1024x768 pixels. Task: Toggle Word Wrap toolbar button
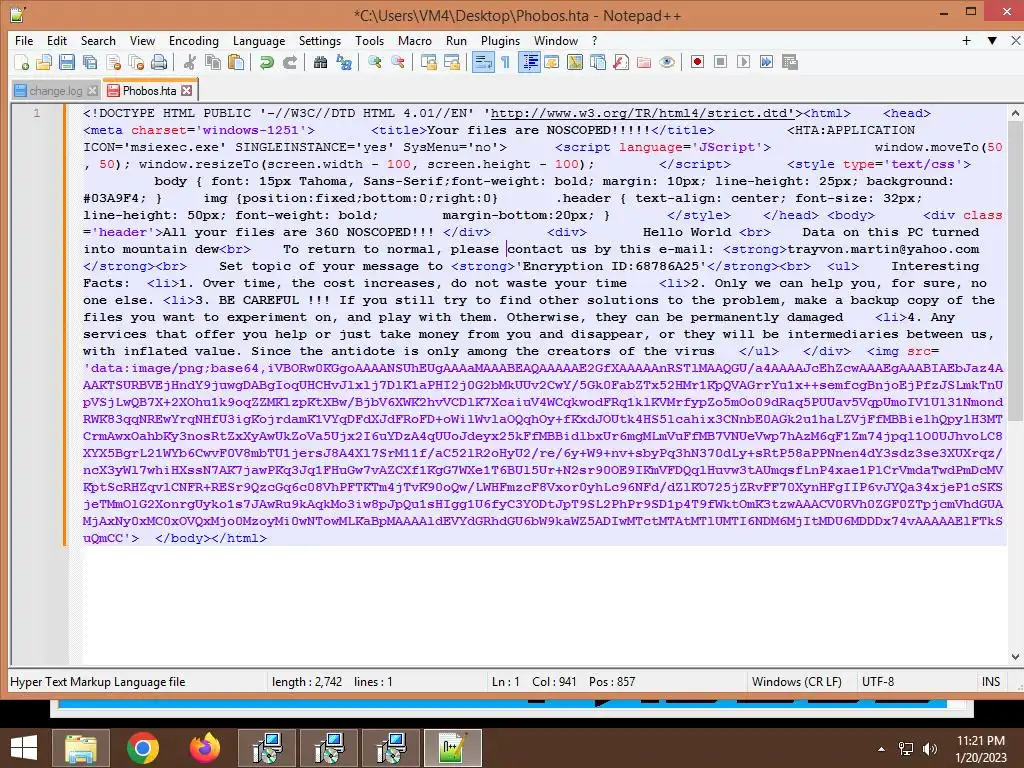point(483,62)
